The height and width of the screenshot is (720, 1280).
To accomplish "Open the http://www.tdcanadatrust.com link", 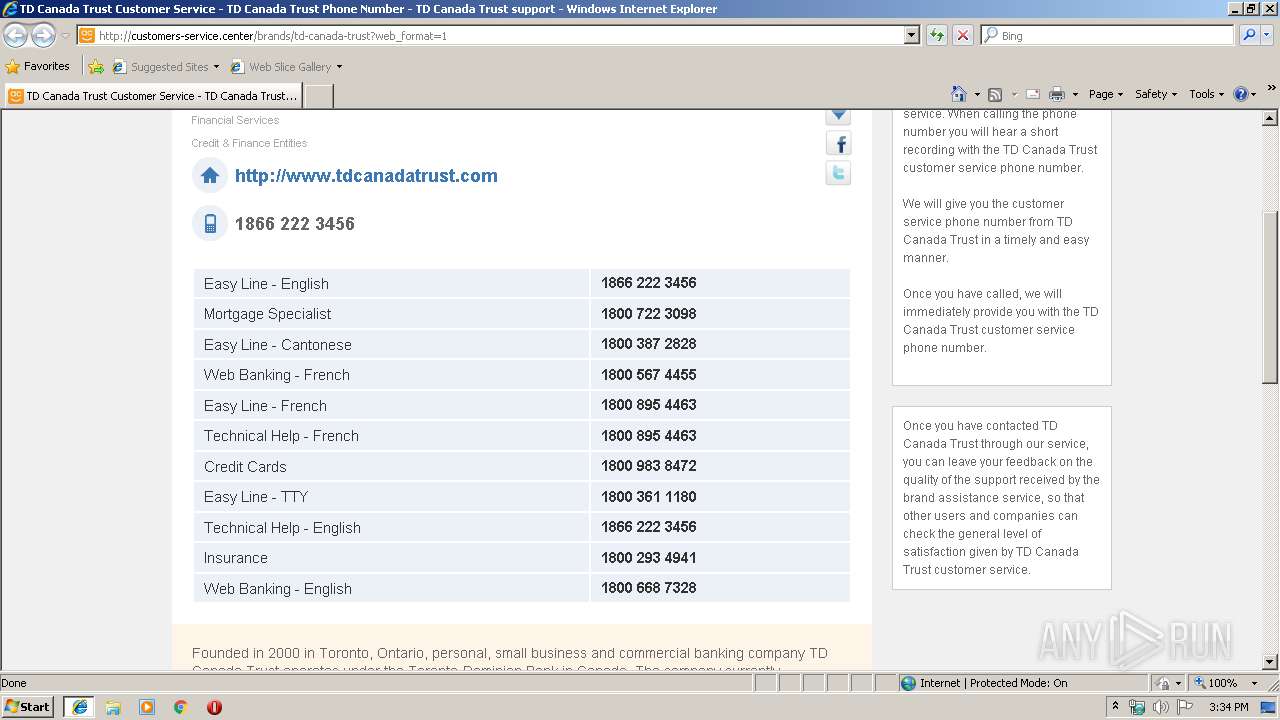I will point(366,176).
